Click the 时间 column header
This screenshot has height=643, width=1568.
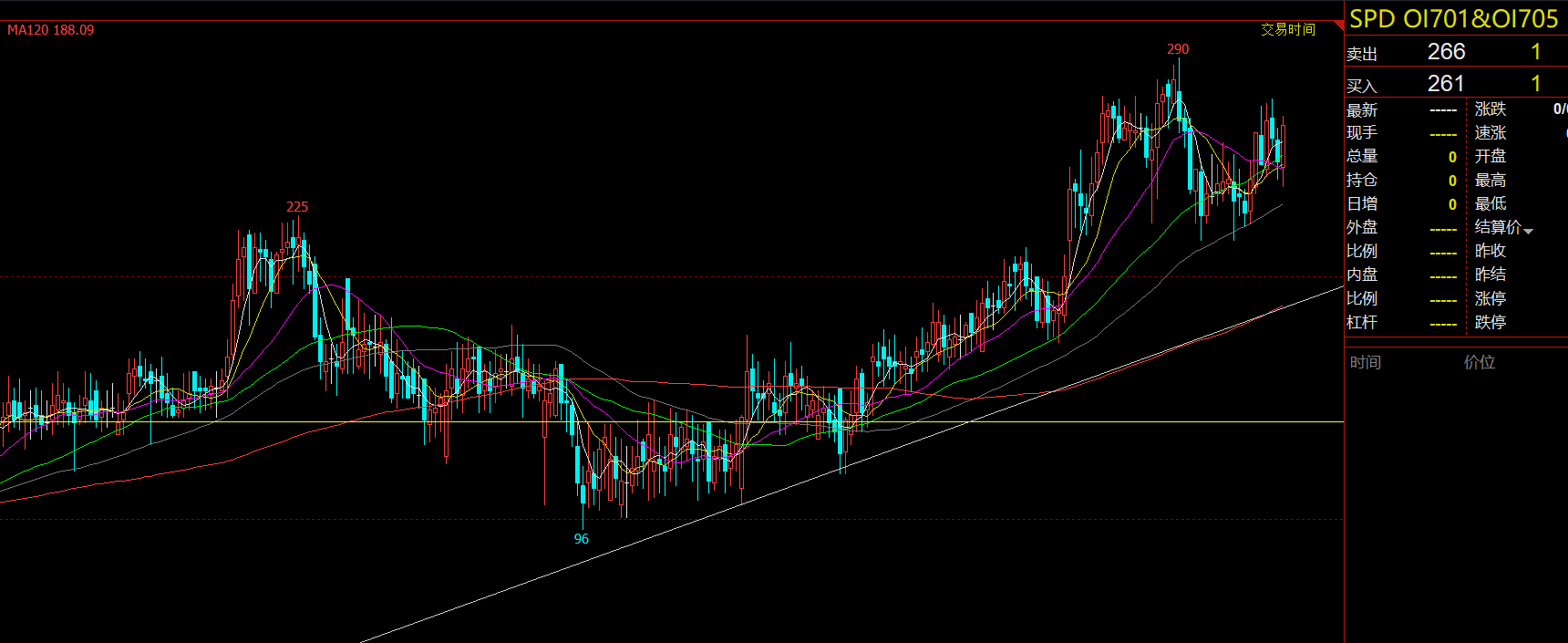(1366, 363)
